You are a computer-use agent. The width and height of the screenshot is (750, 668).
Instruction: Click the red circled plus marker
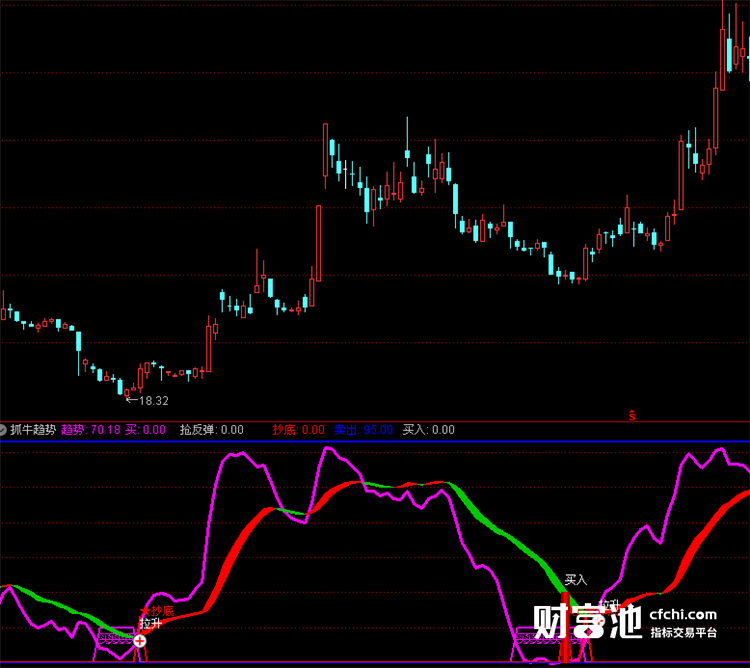[x=140, y=641]
